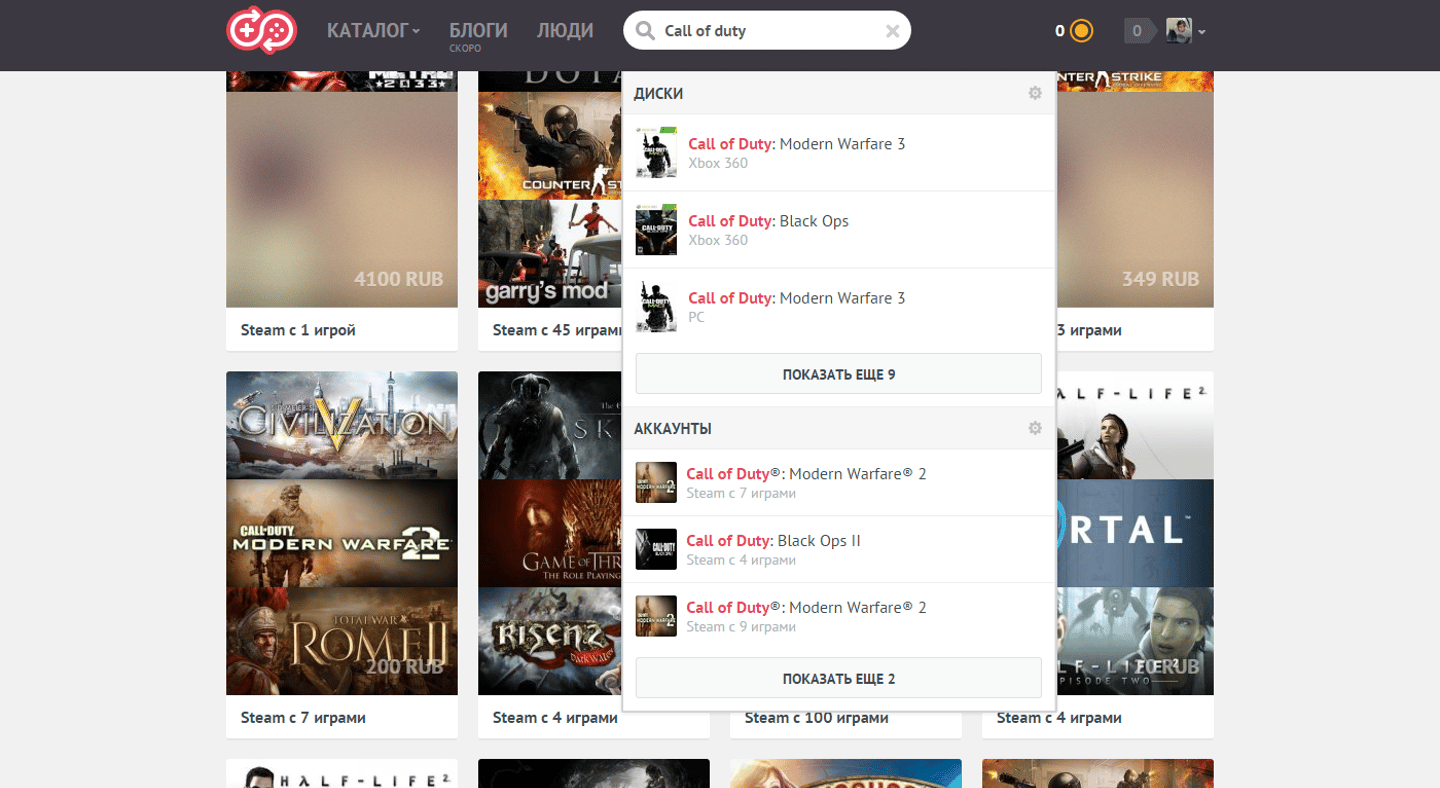Select Call of Duty: Black Ops Xbox 360

click(839, 230)
